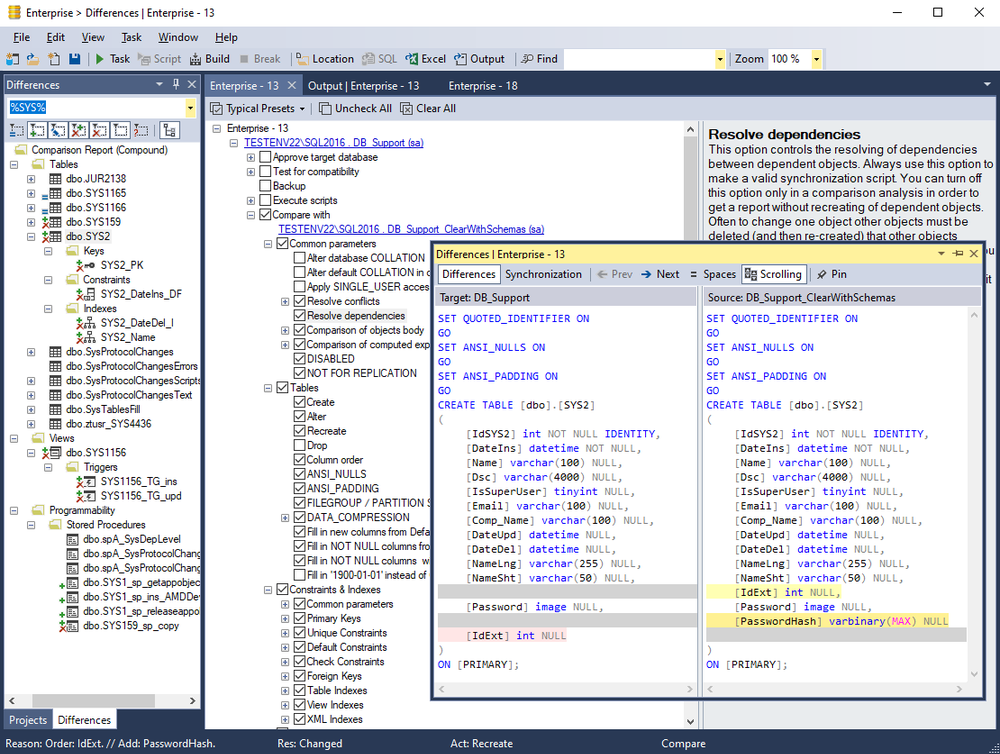Click the Pin button in differences popup
The width and height of the screenshot is (1000, 754).
832,274
